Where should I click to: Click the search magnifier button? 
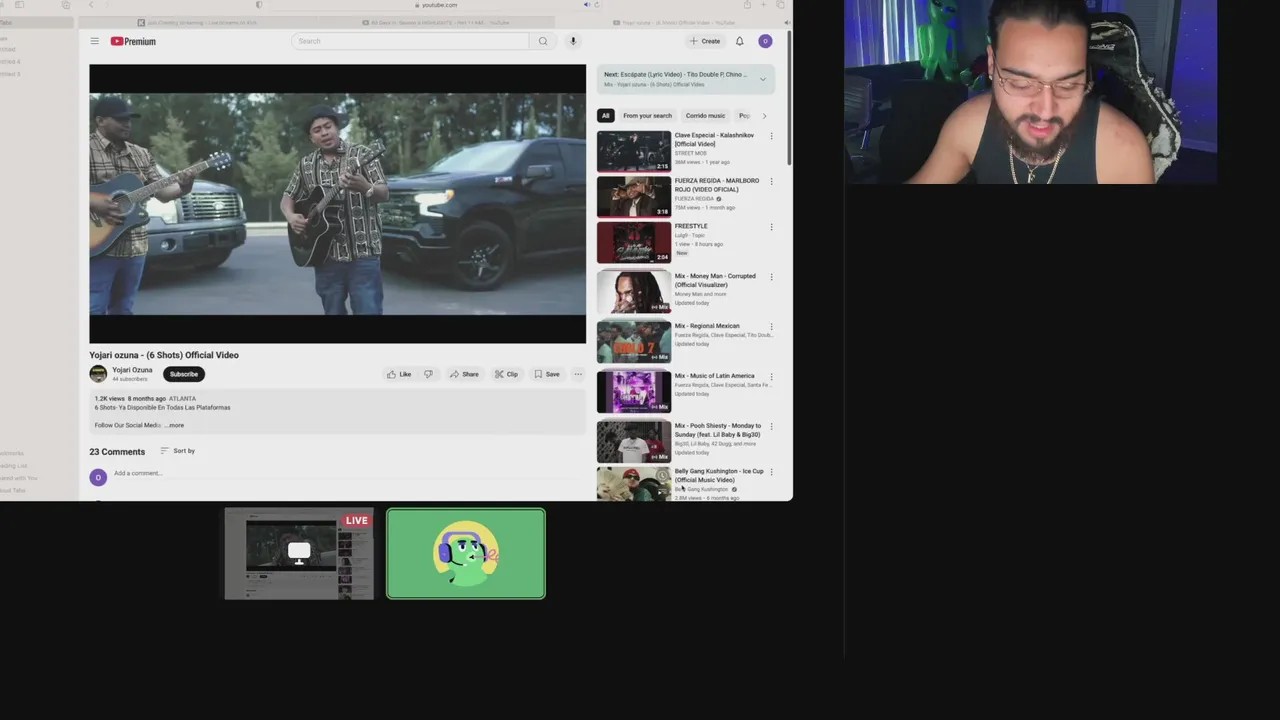tap(543, 41)
